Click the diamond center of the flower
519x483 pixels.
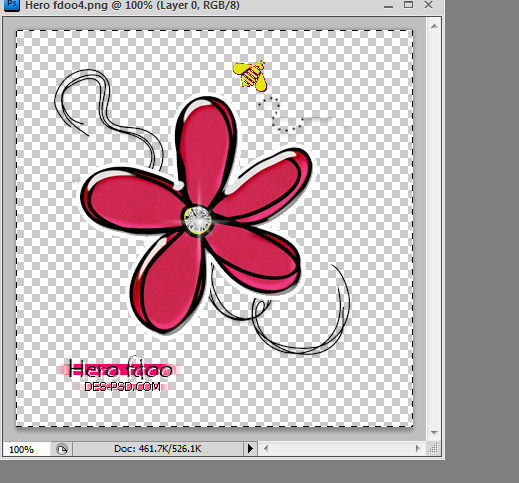(x=198, y=220)
